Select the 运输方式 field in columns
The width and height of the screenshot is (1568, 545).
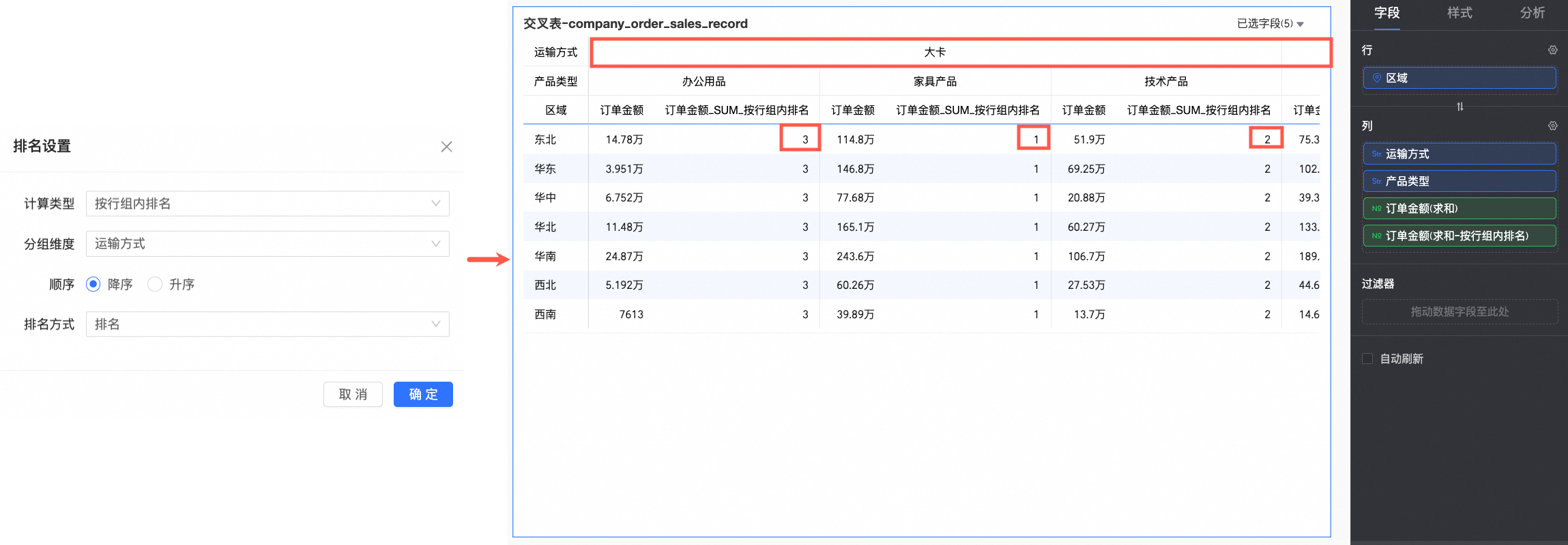(x=1460, y=154)
